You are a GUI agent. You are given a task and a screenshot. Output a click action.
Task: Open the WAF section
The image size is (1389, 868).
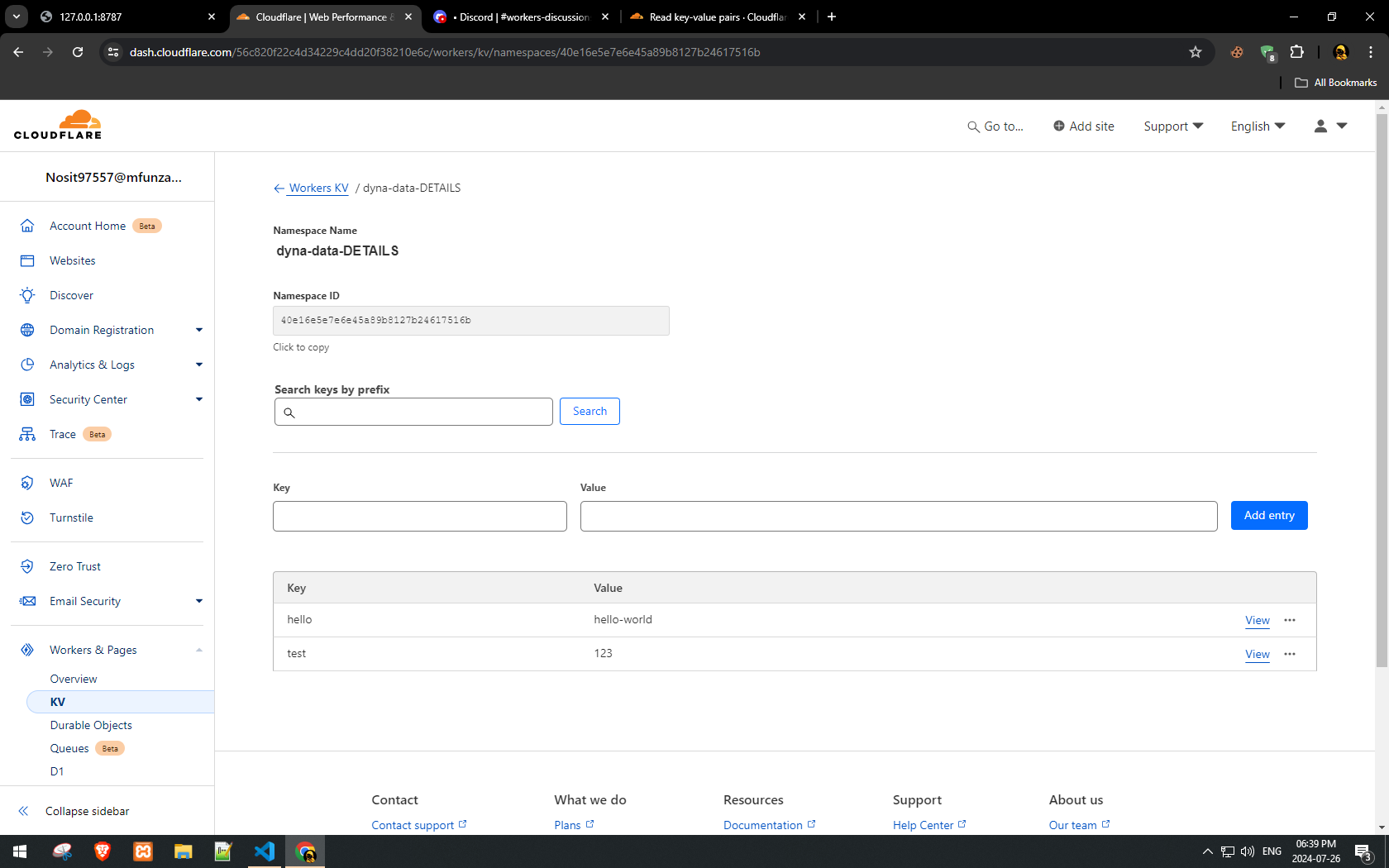[61, 483]
